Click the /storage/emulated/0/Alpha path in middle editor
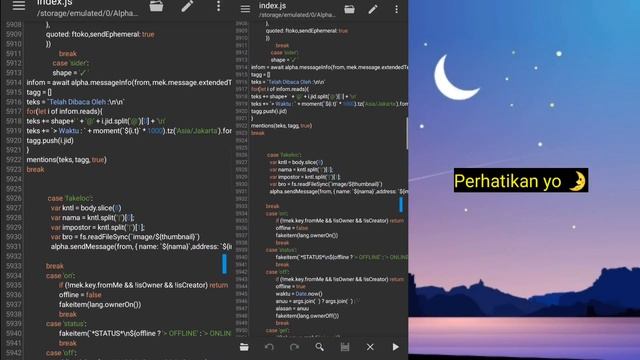 (297, 15)
